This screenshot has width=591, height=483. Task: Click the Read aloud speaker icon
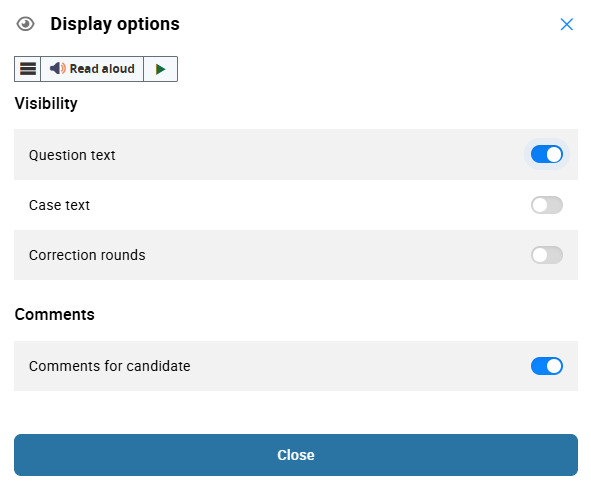pyautogui.click(x=58, y=69)
